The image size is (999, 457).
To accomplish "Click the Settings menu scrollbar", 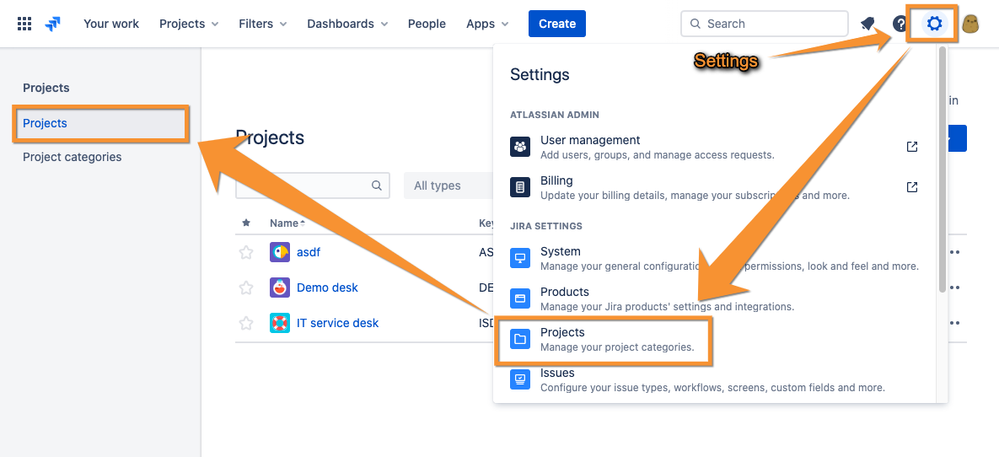I will [942, 169].
